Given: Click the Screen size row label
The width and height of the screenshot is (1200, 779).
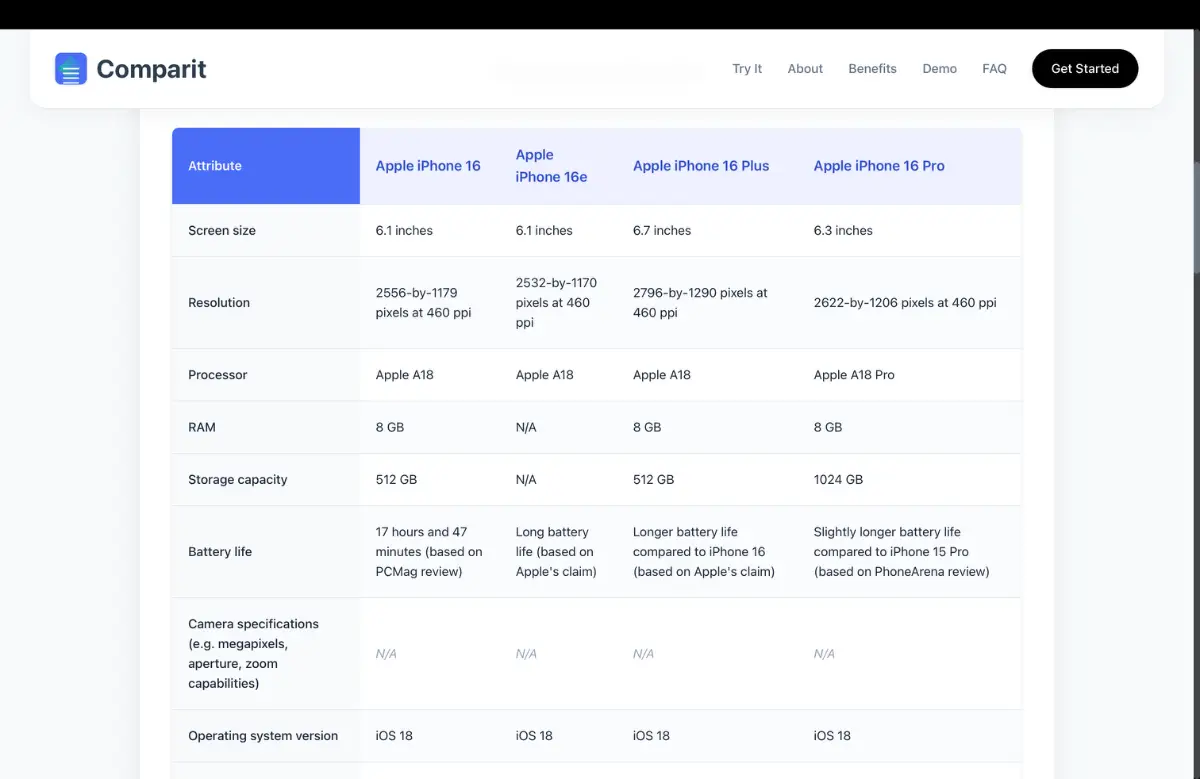Looking at the screenshot, I should click(x=222, y=230).
